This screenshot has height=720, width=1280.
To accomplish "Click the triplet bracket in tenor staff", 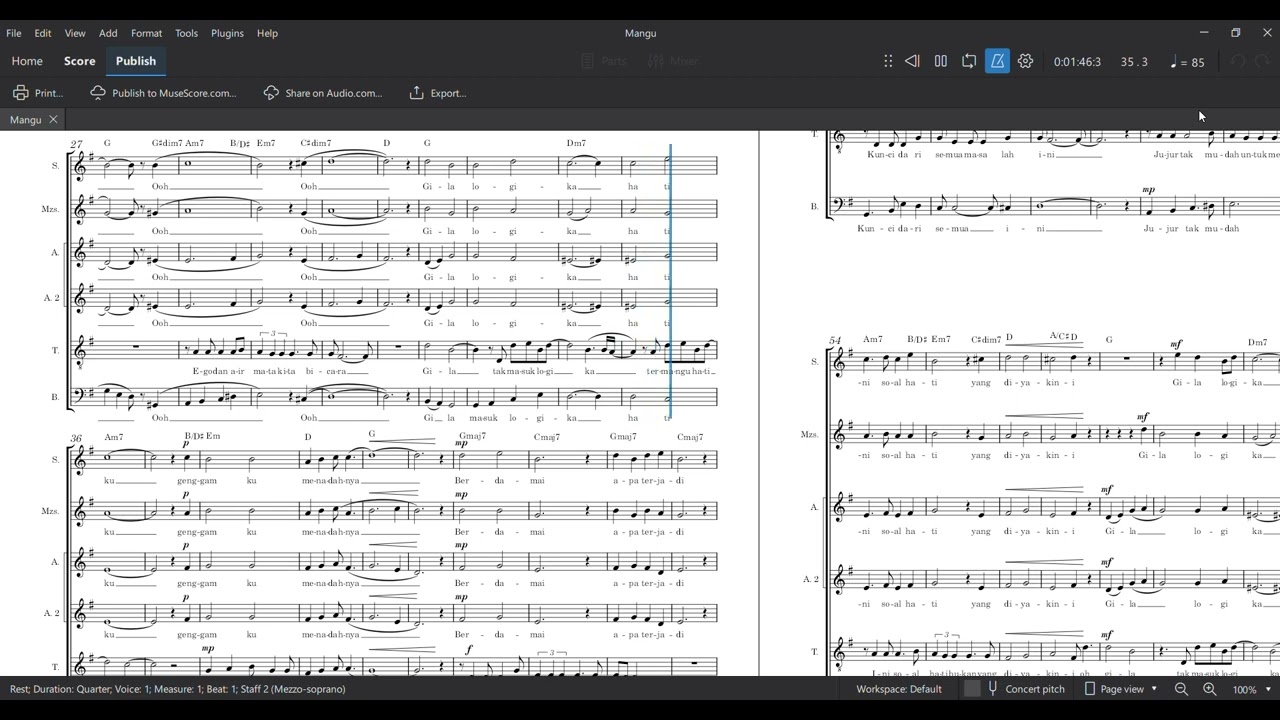I will 272,333.
